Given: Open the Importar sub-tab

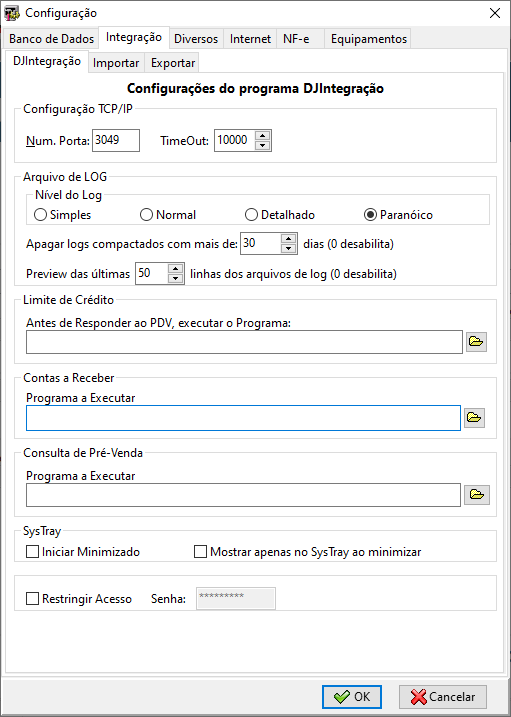Looking at the screenshot, I should coord(116,63).
